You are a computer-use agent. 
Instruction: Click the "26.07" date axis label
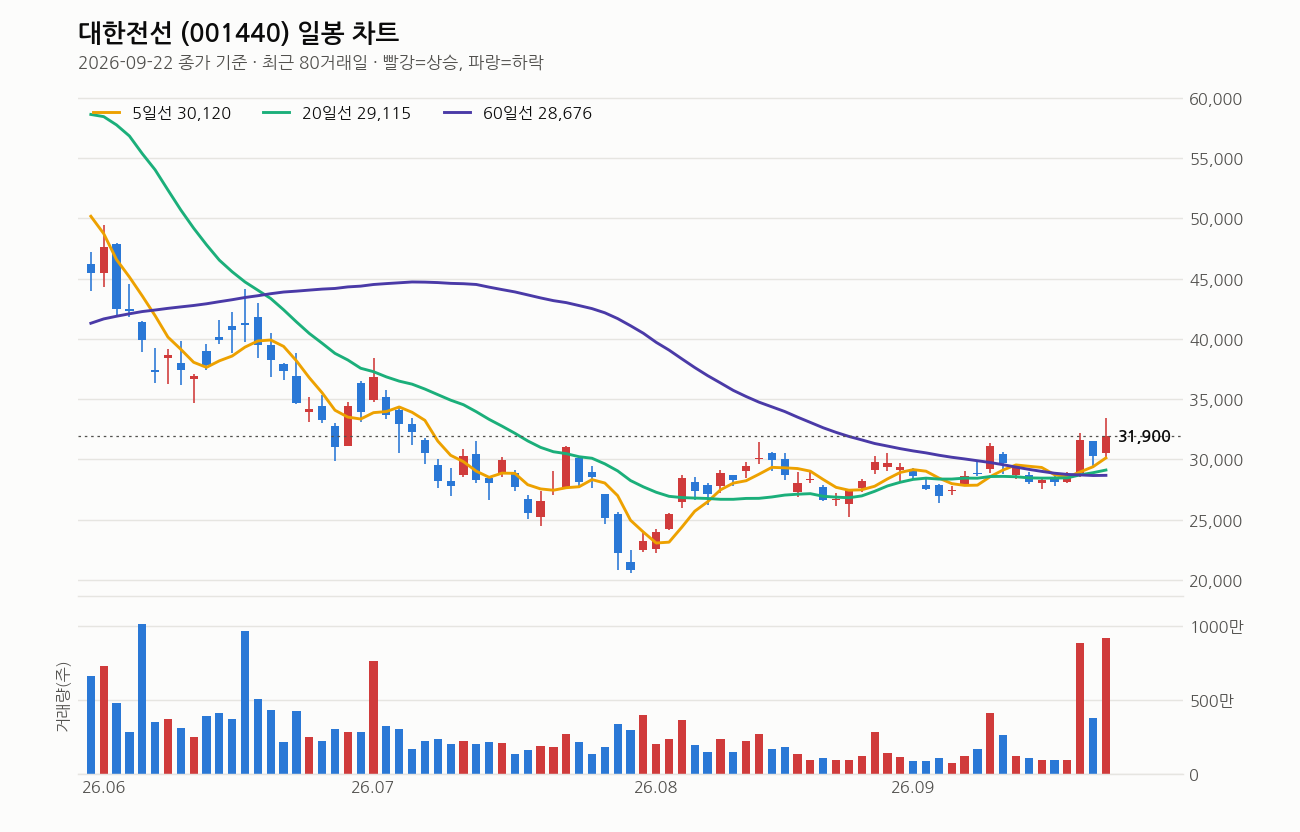coord(373,789)
